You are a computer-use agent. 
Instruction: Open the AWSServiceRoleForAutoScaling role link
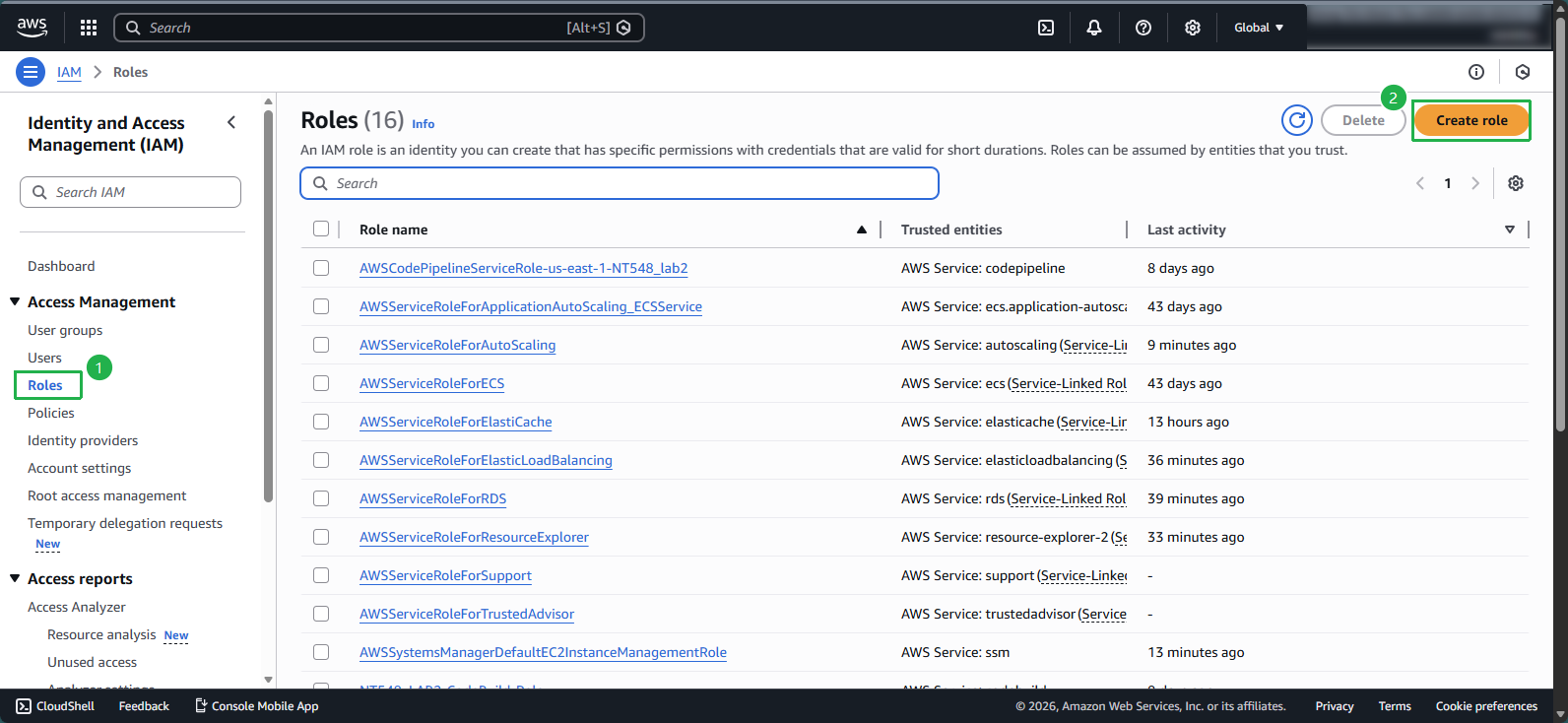click(x=457, y=345)
